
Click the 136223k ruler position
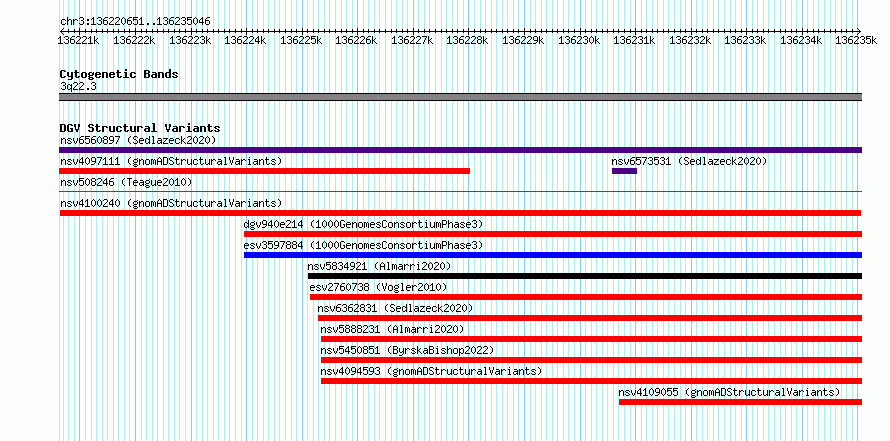pyautogui.click(x=191, y=40)
